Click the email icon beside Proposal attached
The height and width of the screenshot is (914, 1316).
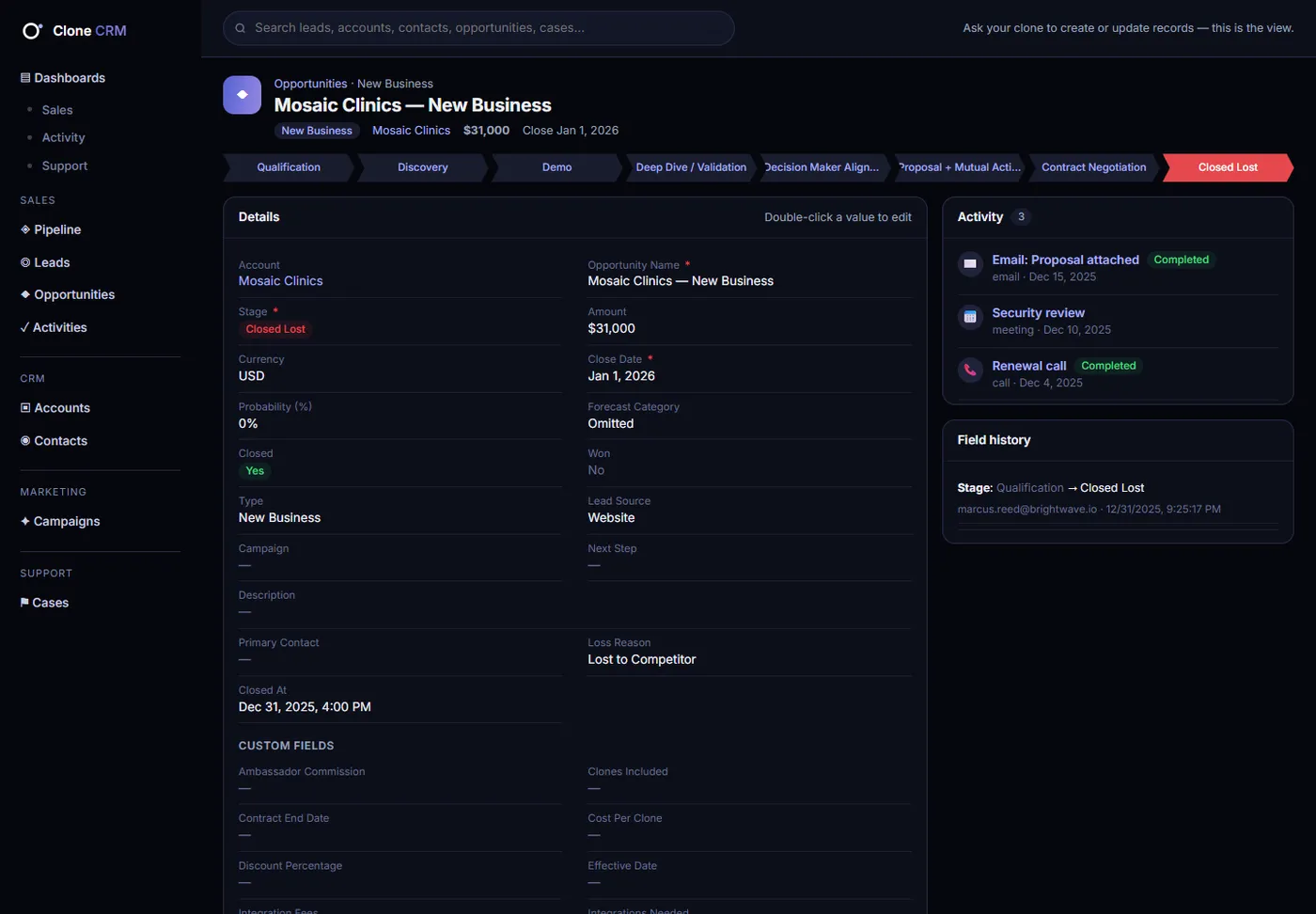970,264
